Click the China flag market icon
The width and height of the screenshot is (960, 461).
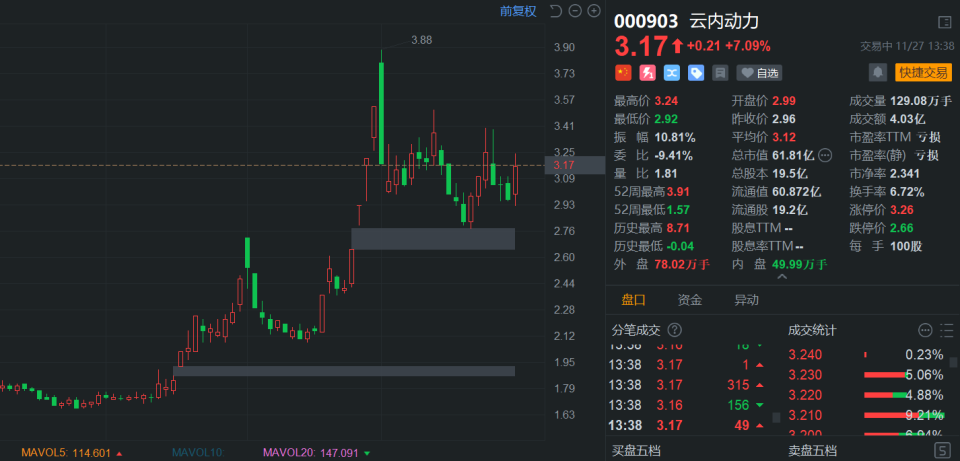(623, 73)
